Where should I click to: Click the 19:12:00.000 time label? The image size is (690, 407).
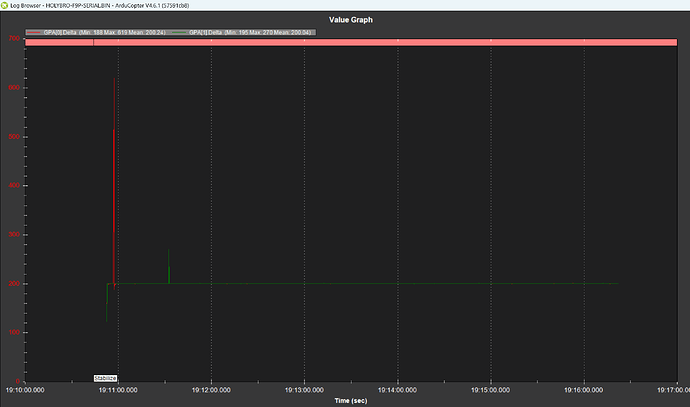(x=211, y=390)
